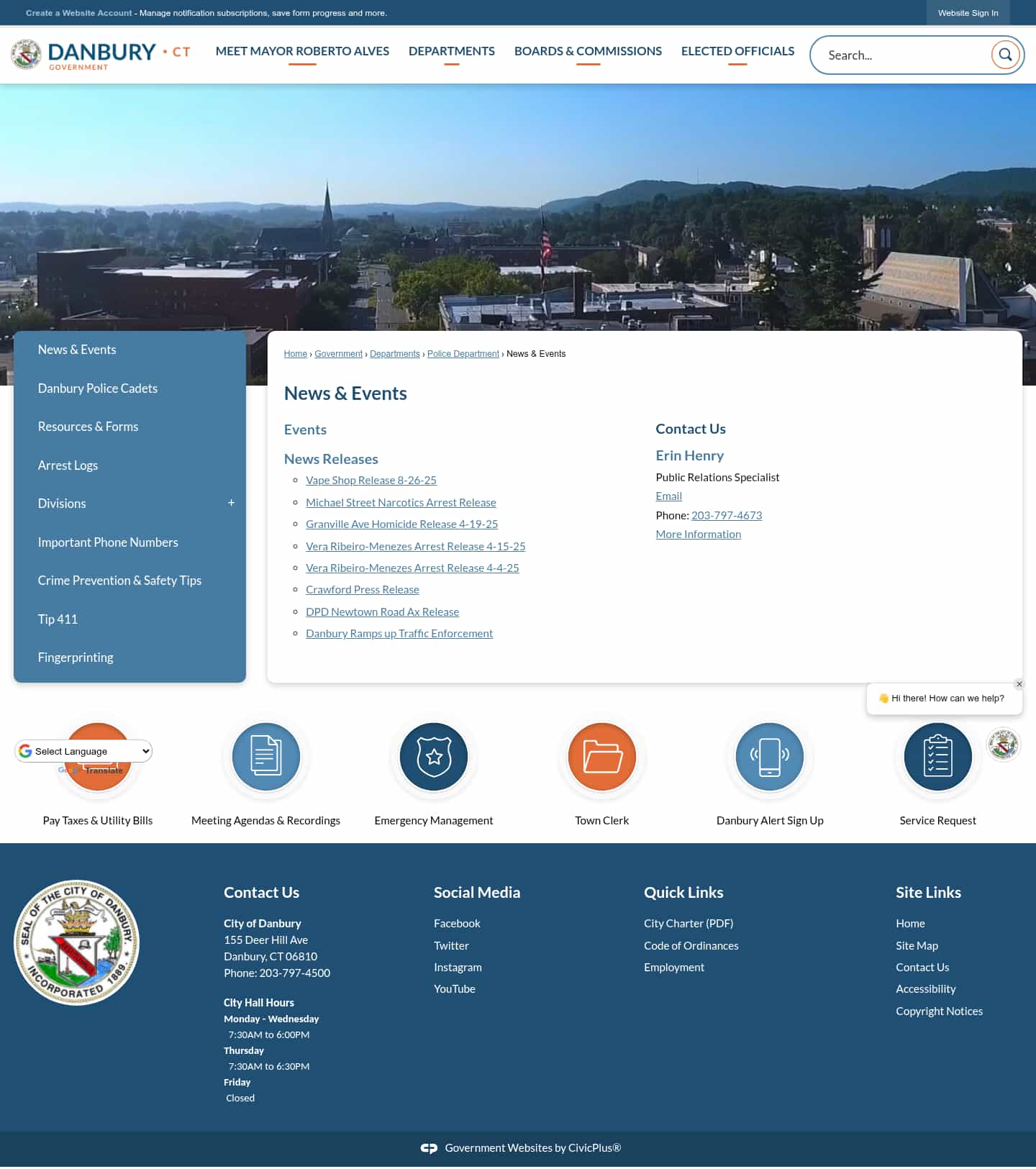Open footer Contact Us site link

tap(922, 968)
